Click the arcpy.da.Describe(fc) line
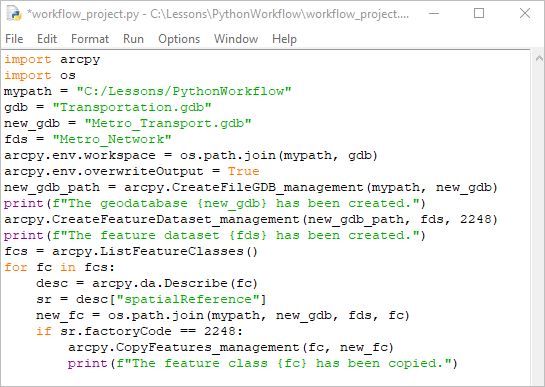The image size is (545, 387). (147, 283)
